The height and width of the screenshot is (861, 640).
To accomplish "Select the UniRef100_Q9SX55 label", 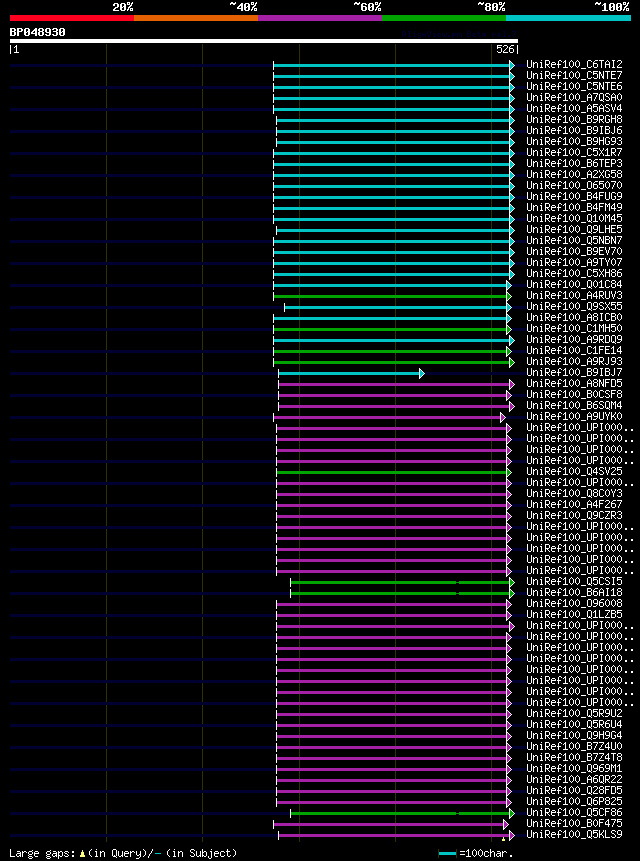I will 574,306.
